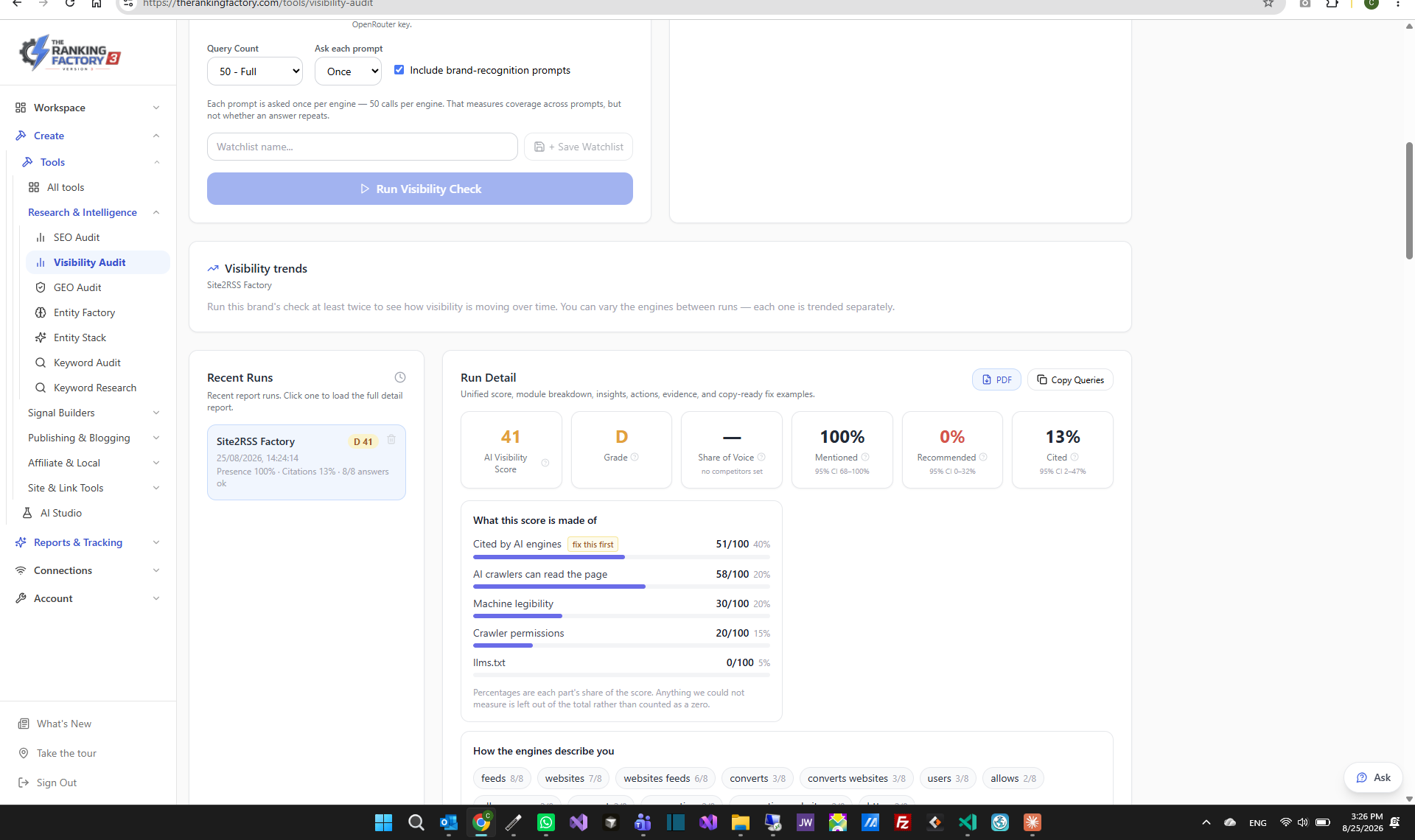Expand the Affiliate & Local group
Viewport: 1415px width, 840px height.
(x=94, y=463)
